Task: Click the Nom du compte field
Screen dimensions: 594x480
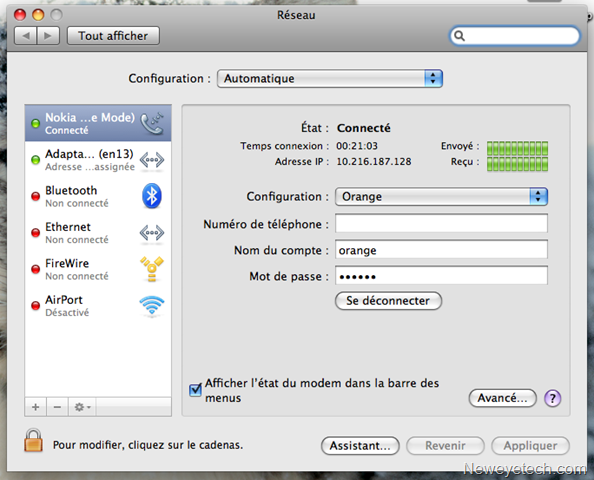Action: 441,250
